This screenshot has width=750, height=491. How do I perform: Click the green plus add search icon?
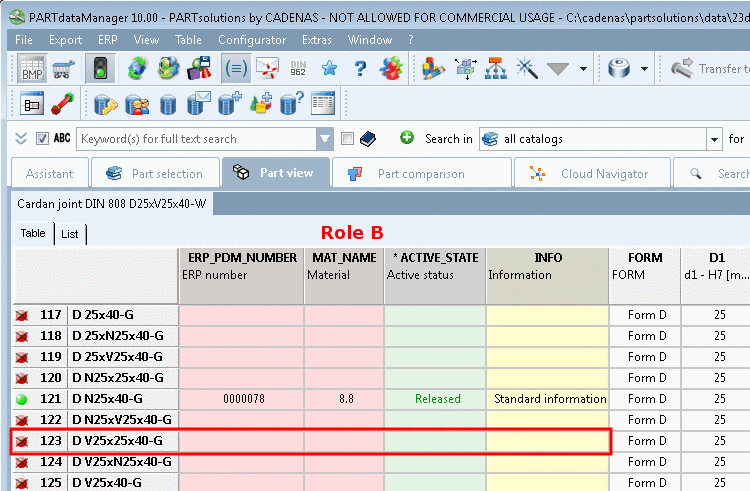[407, 138]
